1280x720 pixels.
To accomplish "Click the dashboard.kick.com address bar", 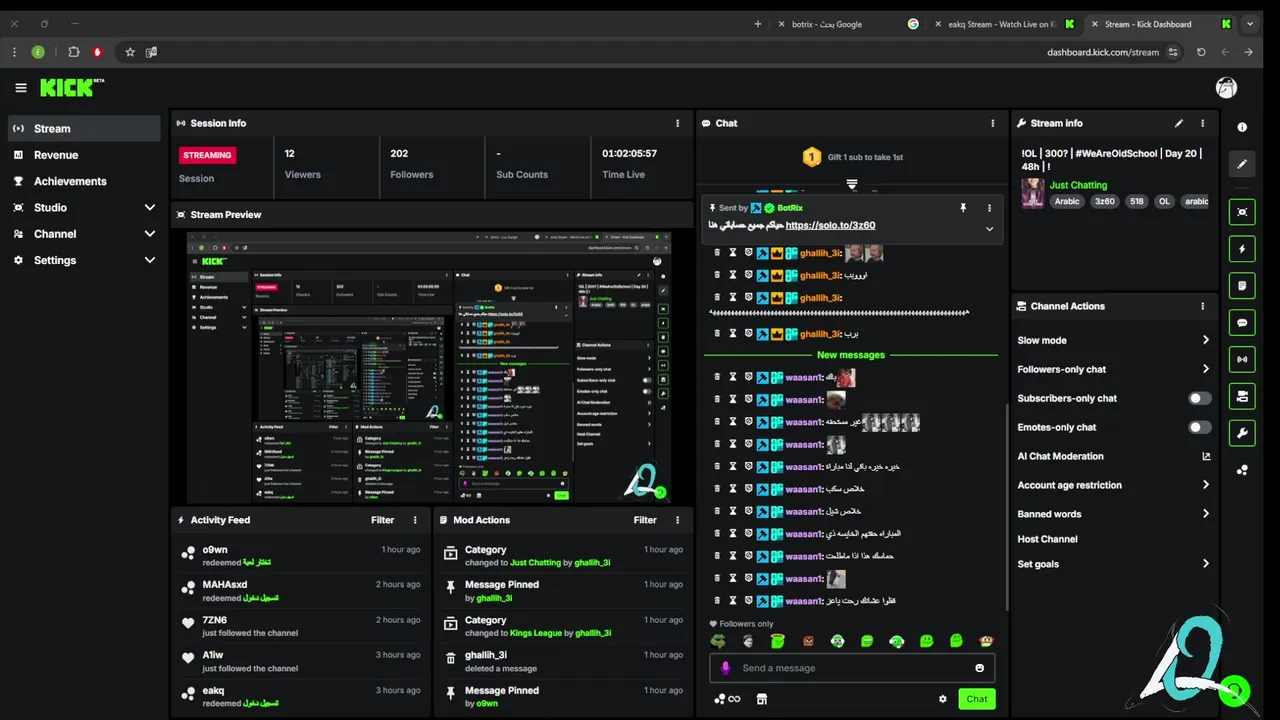I will coord(1103,52).
